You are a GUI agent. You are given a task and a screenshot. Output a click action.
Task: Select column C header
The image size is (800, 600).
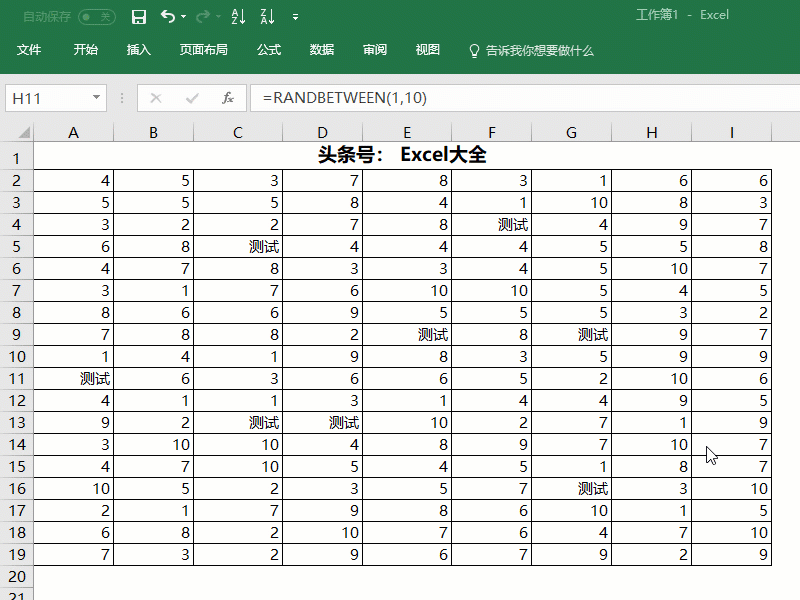tap(238, 133)
